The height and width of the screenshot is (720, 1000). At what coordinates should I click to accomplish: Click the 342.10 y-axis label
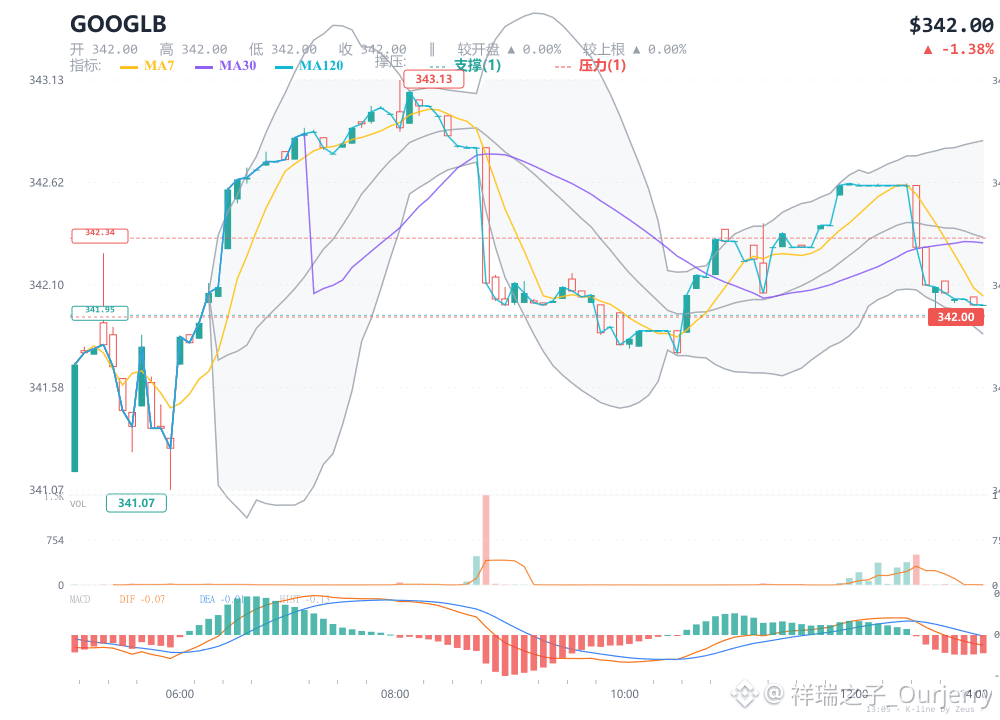click(46, 284)
